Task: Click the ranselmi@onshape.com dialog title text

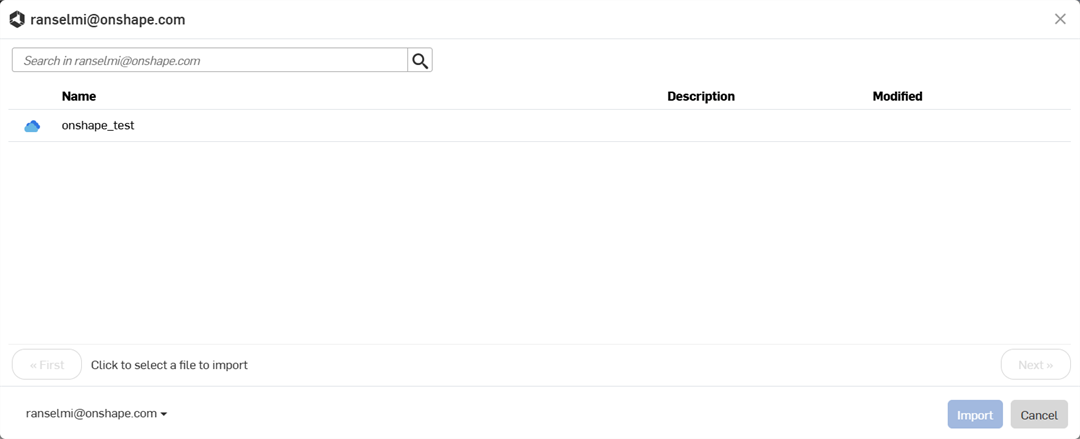Action: point(108,20)
